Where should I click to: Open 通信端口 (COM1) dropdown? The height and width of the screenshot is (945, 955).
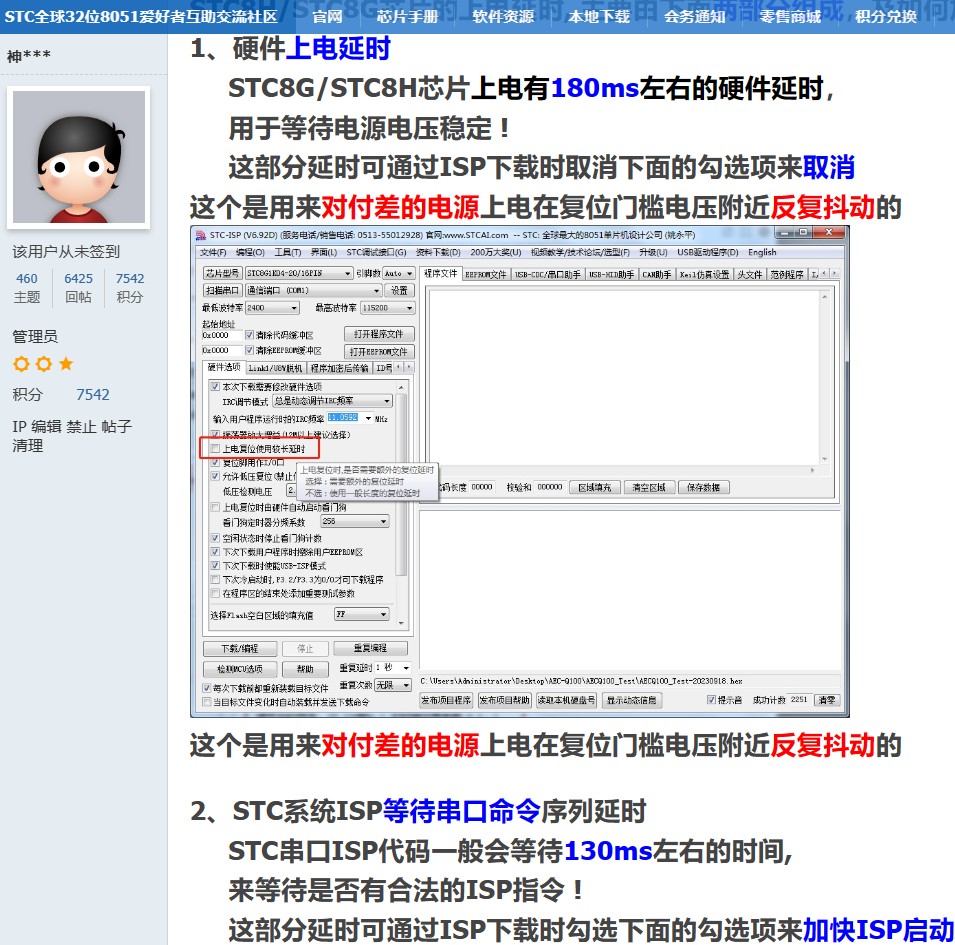pos(314,290)
